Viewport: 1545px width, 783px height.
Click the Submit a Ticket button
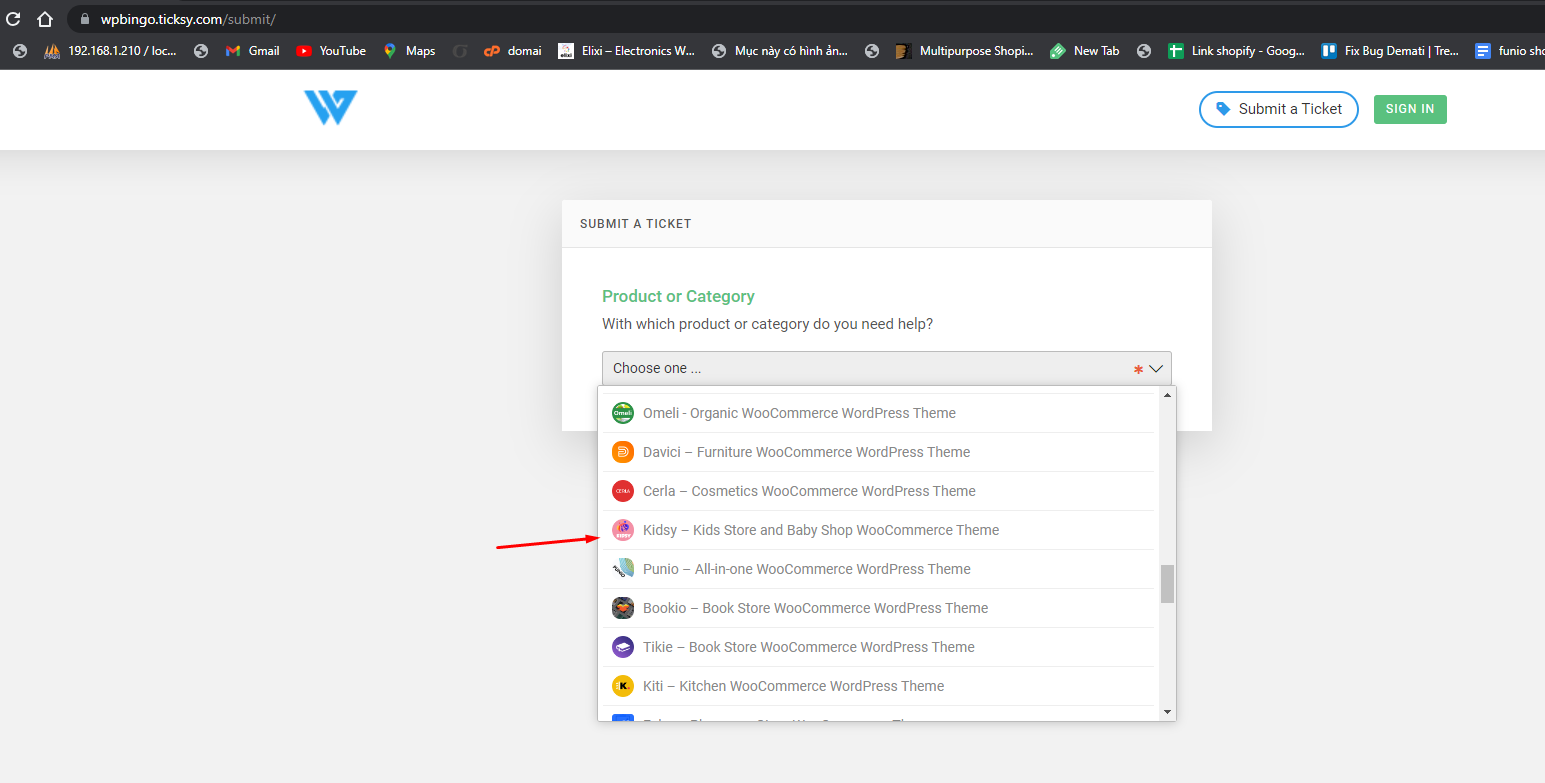pos(1278,109)
